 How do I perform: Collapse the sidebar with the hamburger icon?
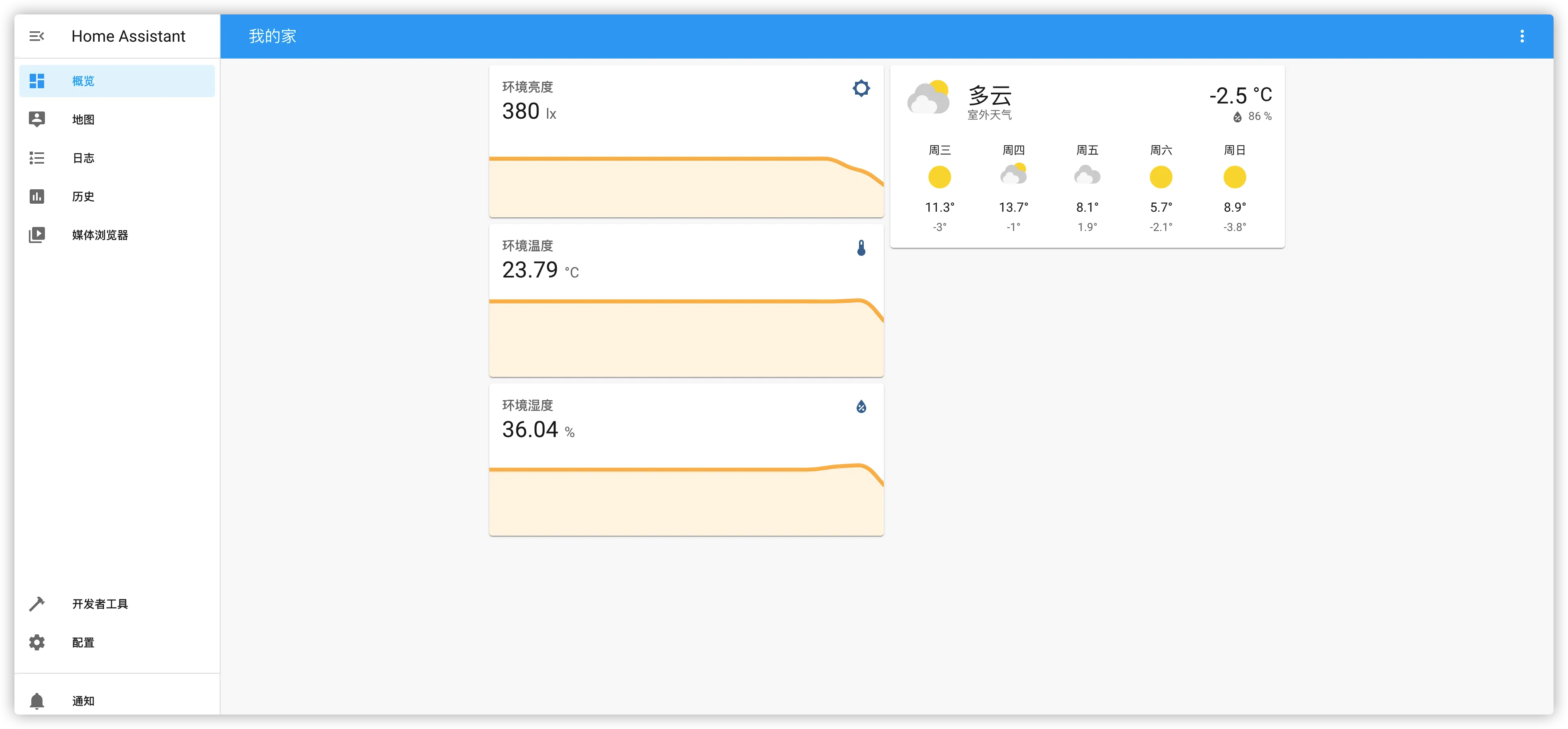click(x=36, y=36)
